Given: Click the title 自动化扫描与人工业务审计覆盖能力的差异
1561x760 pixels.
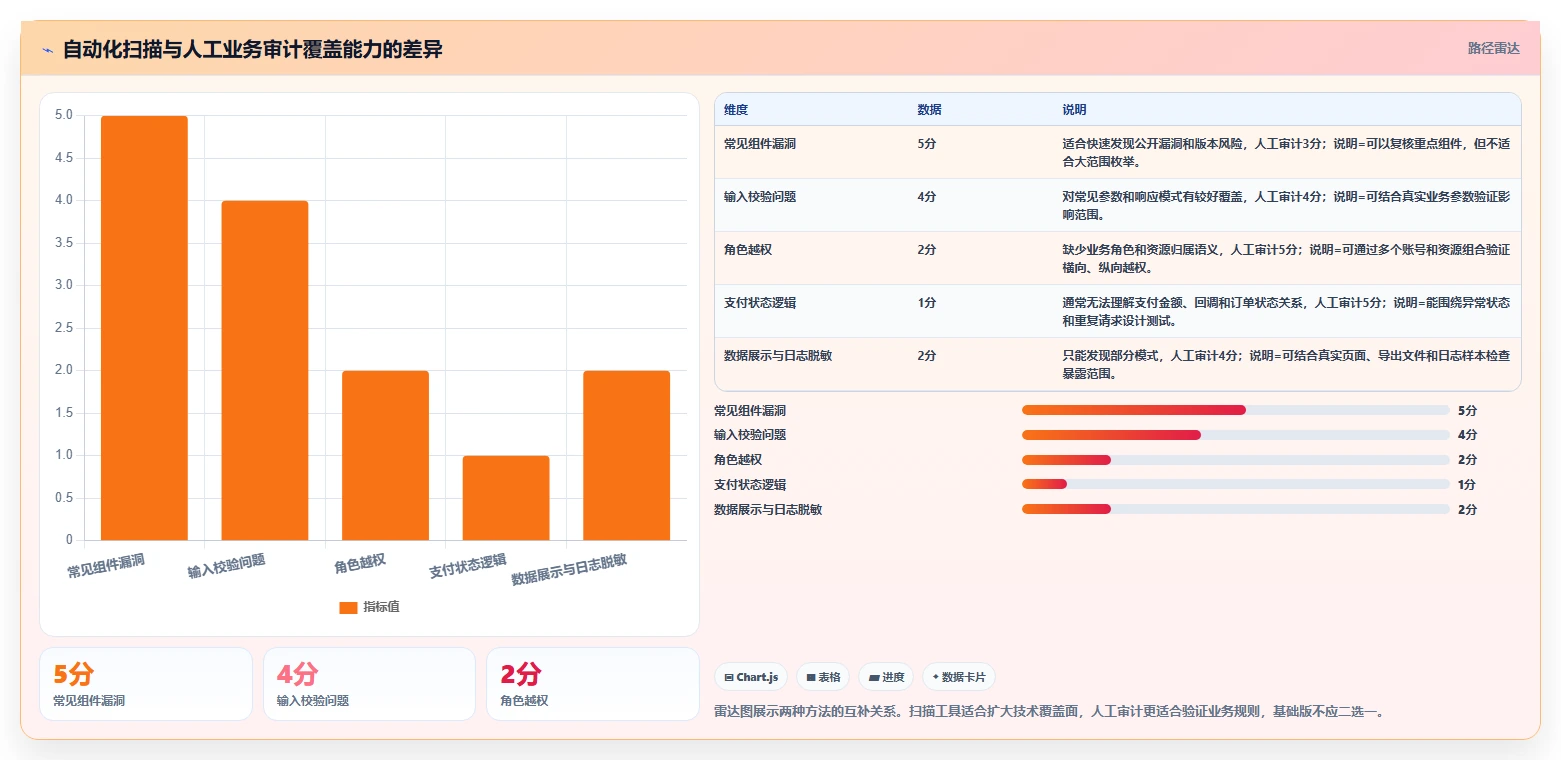Looking at the screenshot, I should [253, 49].
